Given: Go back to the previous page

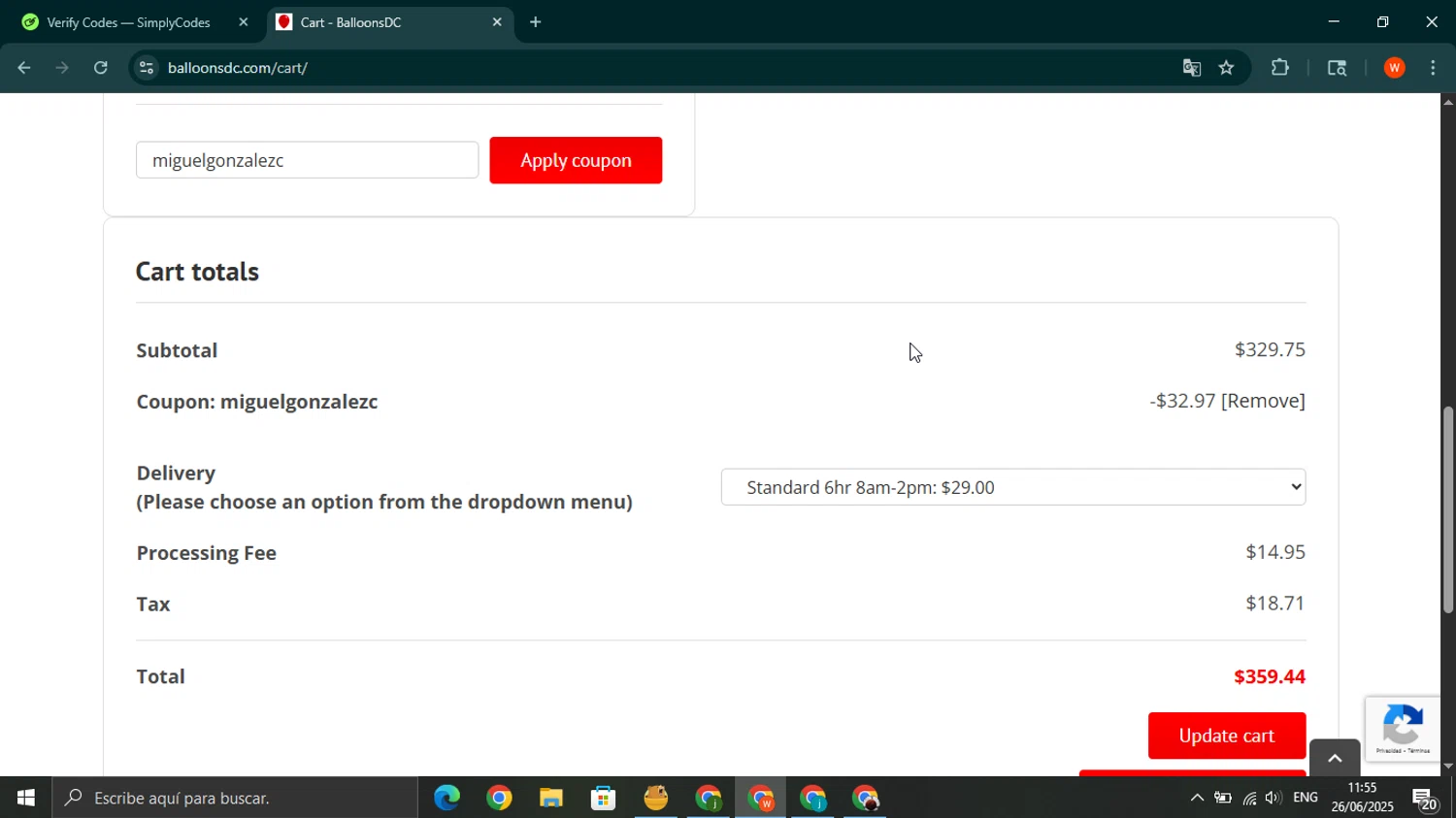Looking at the screenshot, I should [23, 68].
